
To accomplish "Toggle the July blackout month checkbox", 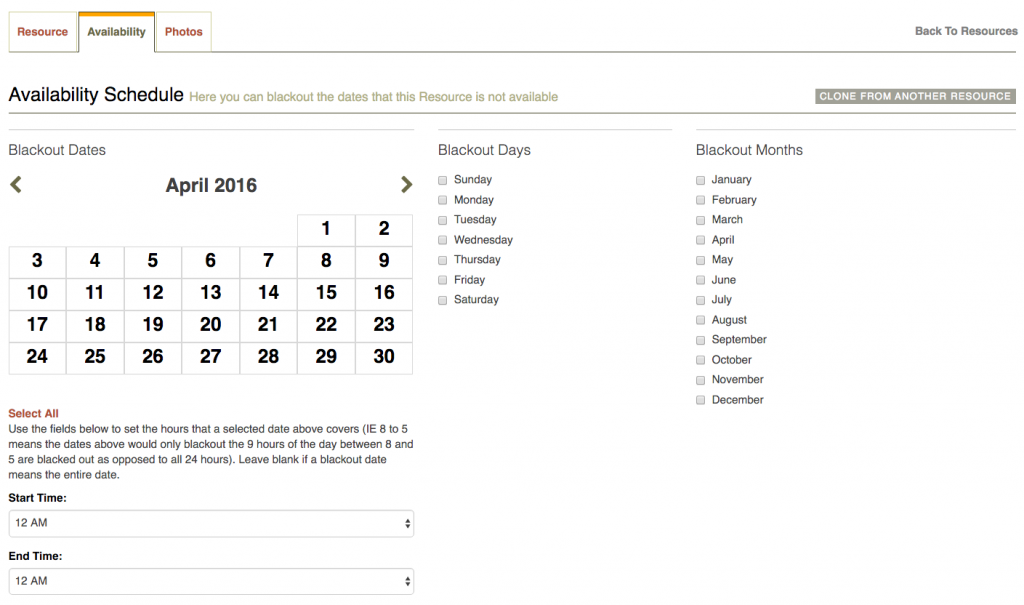I will point(701,301).
